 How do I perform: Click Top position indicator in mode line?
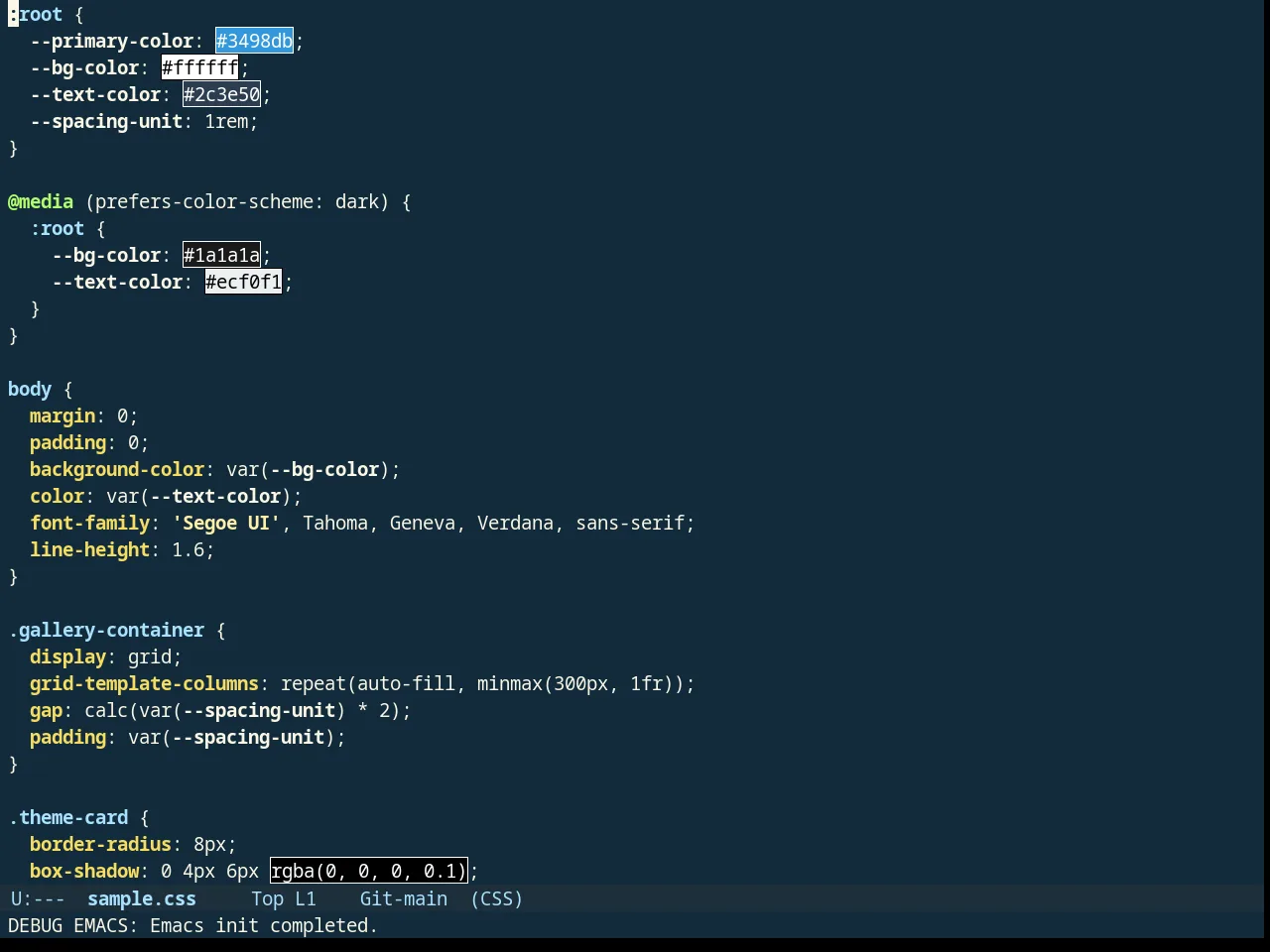pyautogui.click(x=268, y=898)
